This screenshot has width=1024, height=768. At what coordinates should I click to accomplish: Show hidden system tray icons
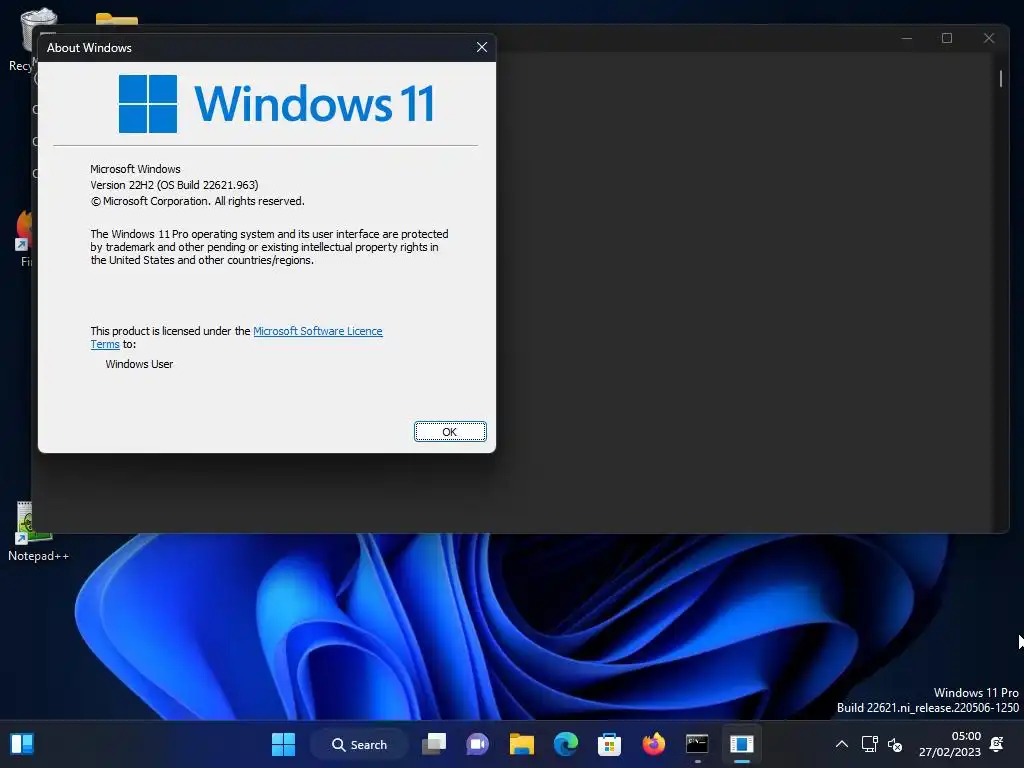(842, 744)
